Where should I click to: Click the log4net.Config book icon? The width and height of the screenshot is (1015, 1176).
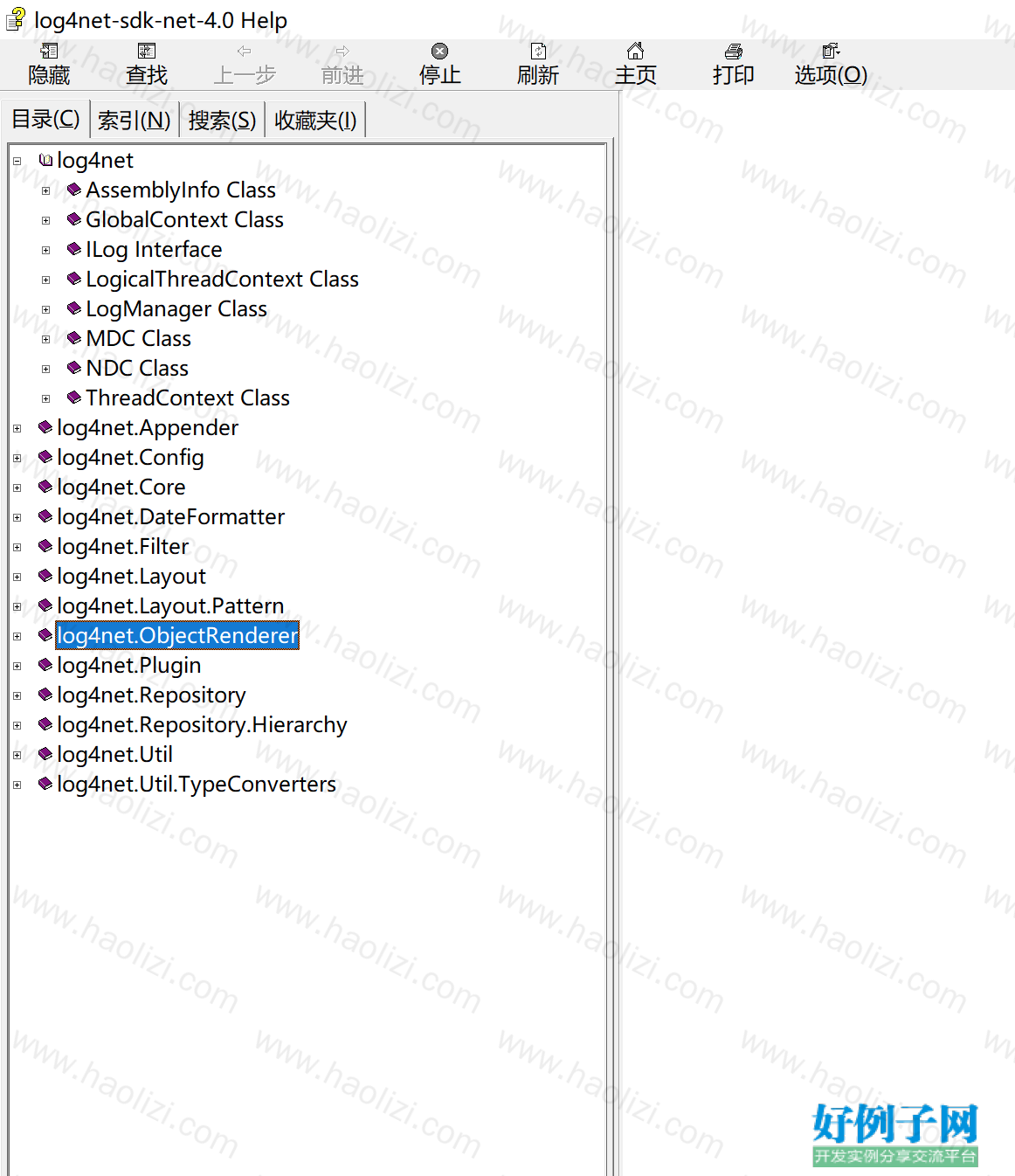45,457
